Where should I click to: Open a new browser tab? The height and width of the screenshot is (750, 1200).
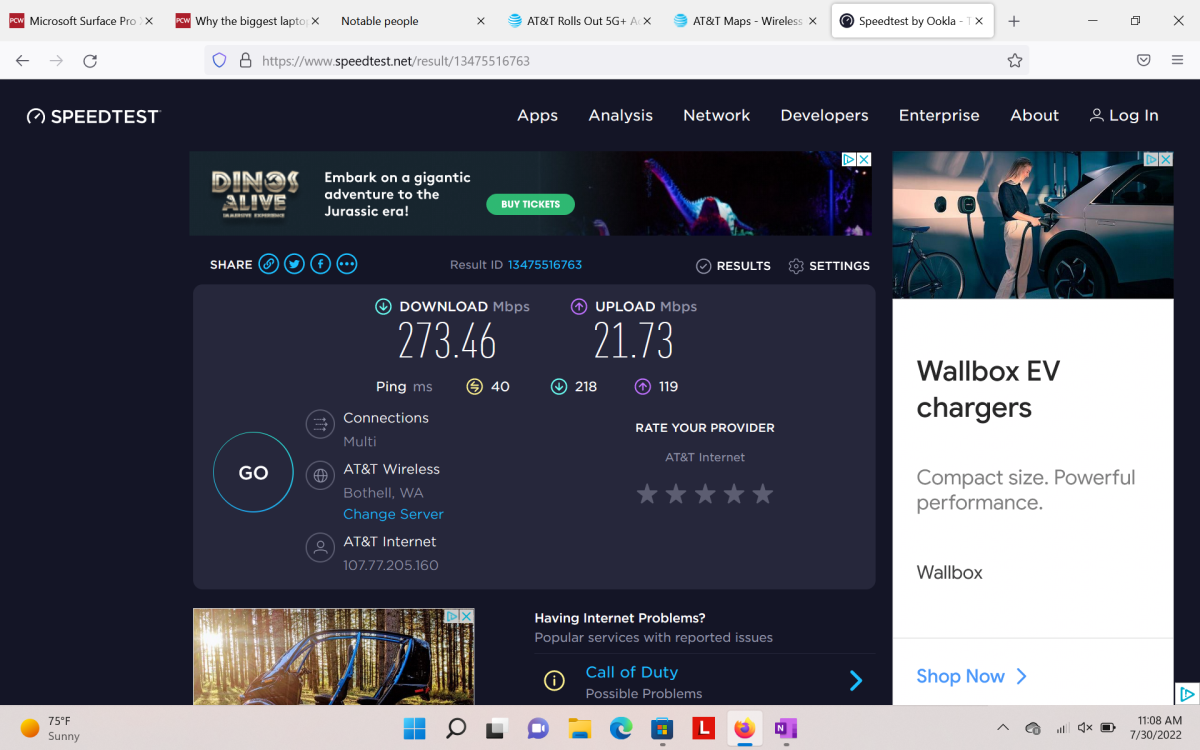[x=1014, y=21]
